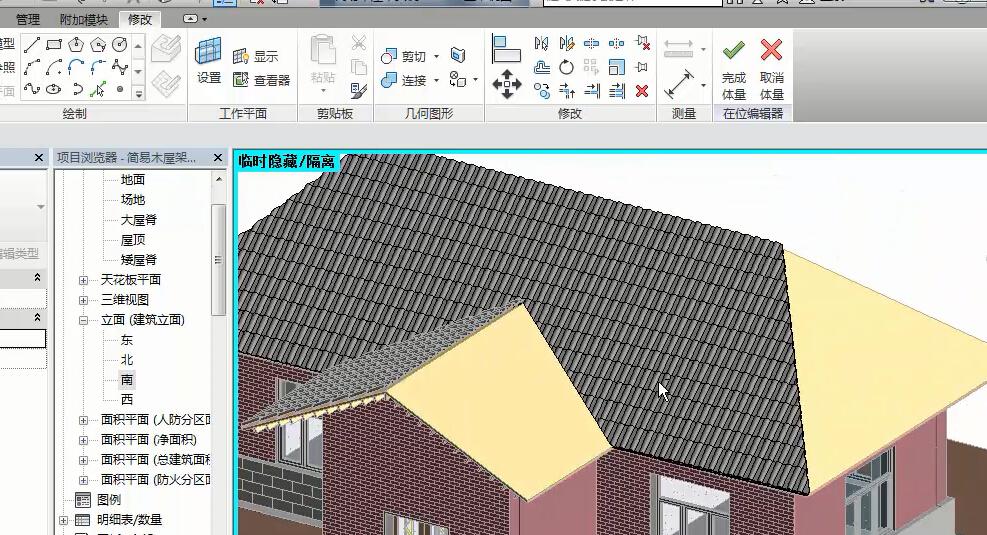Image resolution: width=987 pixels, height=535 pixels.
Task: Select the Offset tool
Action: click(x=541, y=67)
